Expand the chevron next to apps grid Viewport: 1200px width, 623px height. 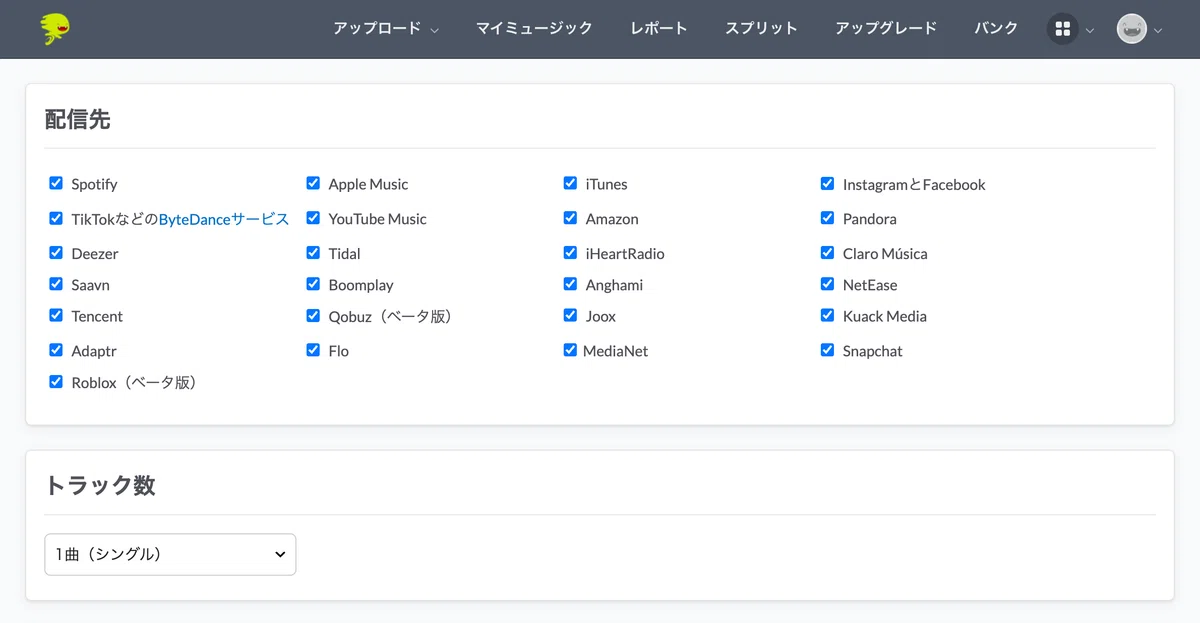point(1090,30)
